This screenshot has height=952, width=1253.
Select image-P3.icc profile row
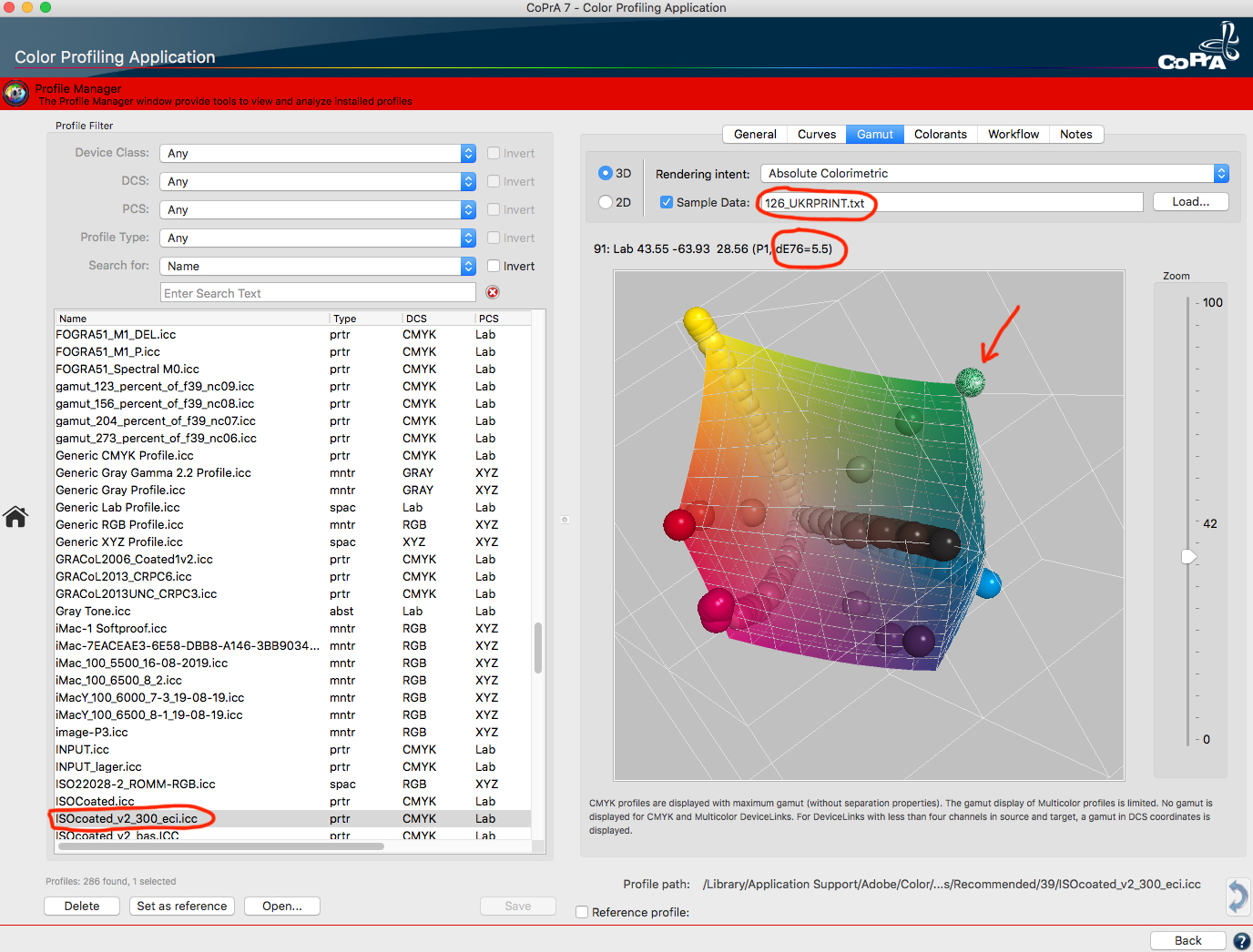pyautogui.click(x=292, y=732)
